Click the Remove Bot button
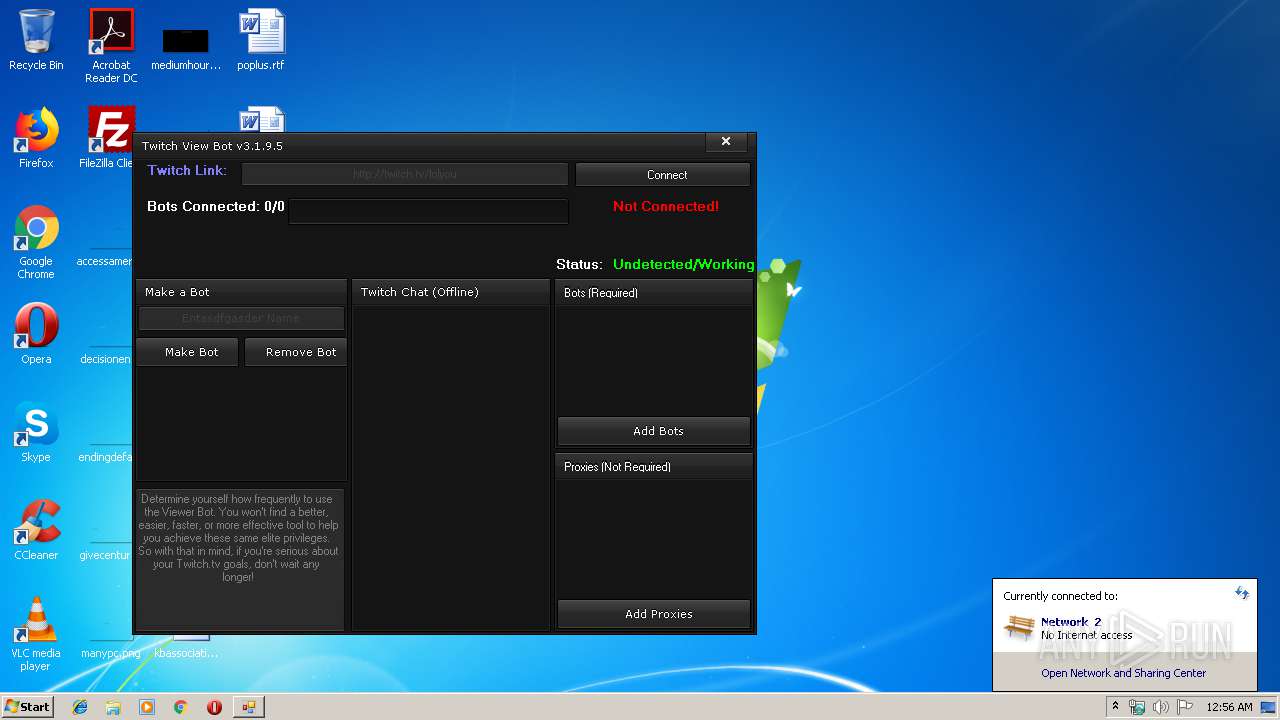Screen dimensions: 1280x720 pyautogui.click(x=296, y=352)
